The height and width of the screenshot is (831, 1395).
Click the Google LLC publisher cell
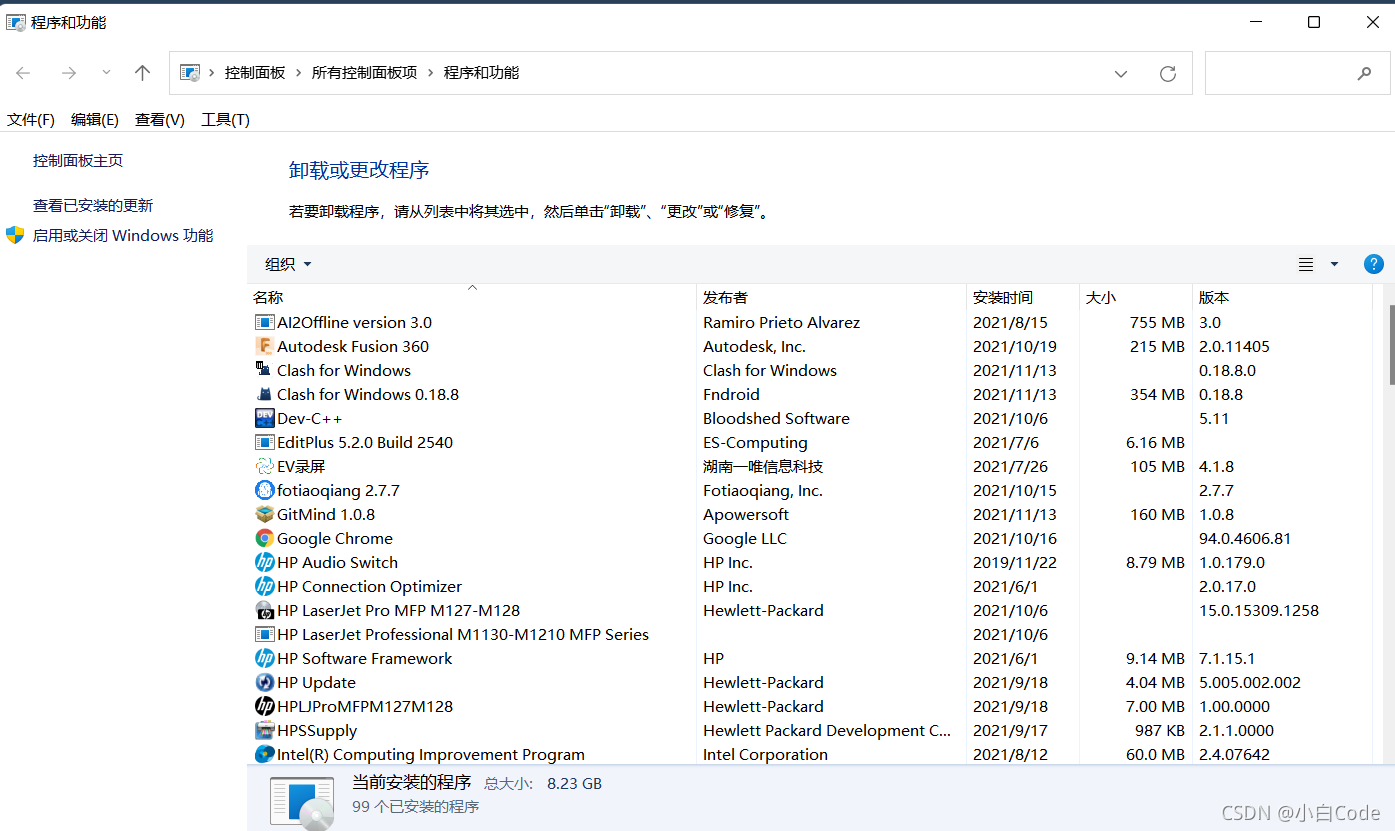745,538
